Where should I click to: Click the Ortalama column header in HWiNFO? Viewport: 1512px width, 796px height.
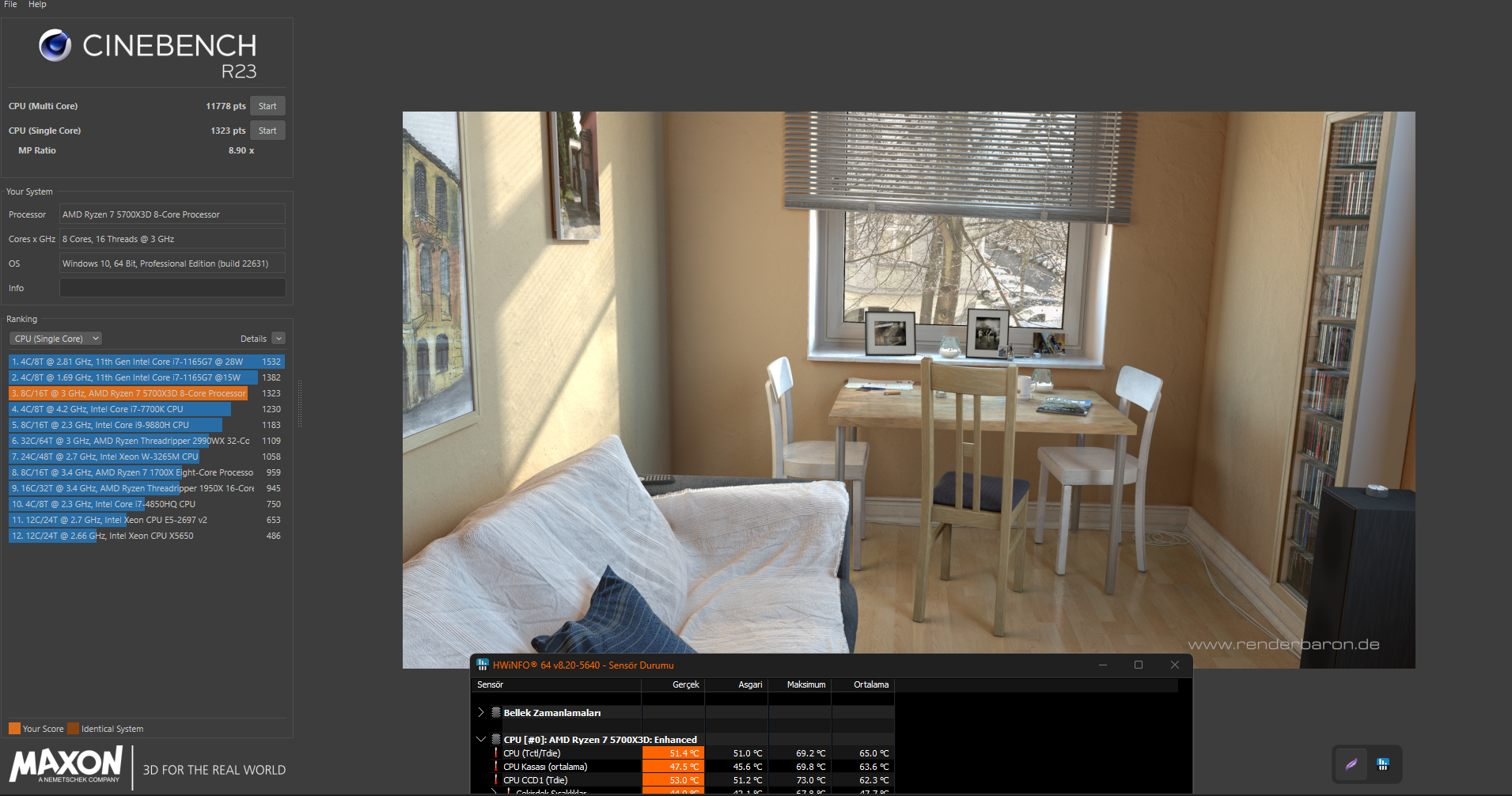[863, 684]
